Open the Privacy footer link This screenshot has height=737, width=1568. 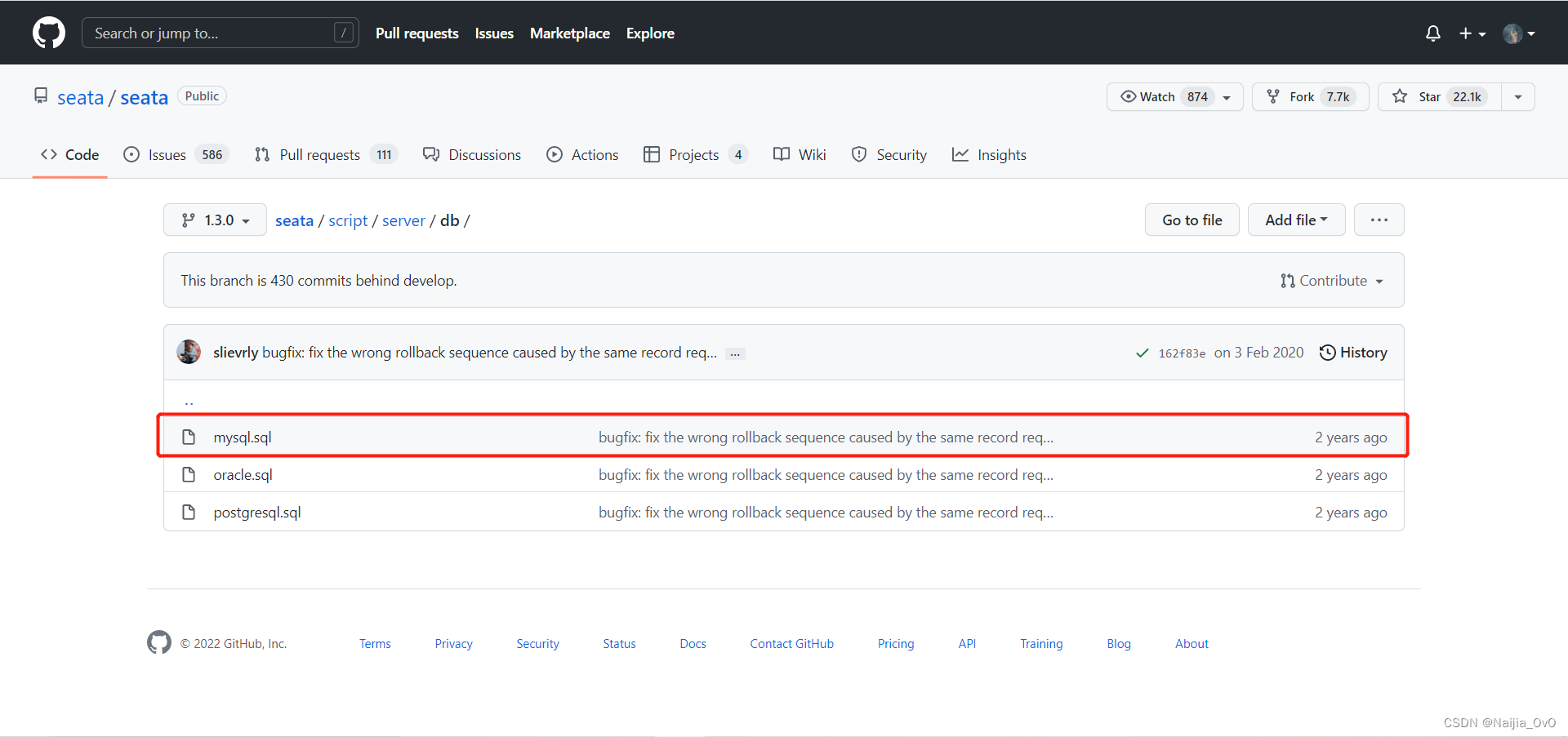pyautogui.click(x=453, y=644)
